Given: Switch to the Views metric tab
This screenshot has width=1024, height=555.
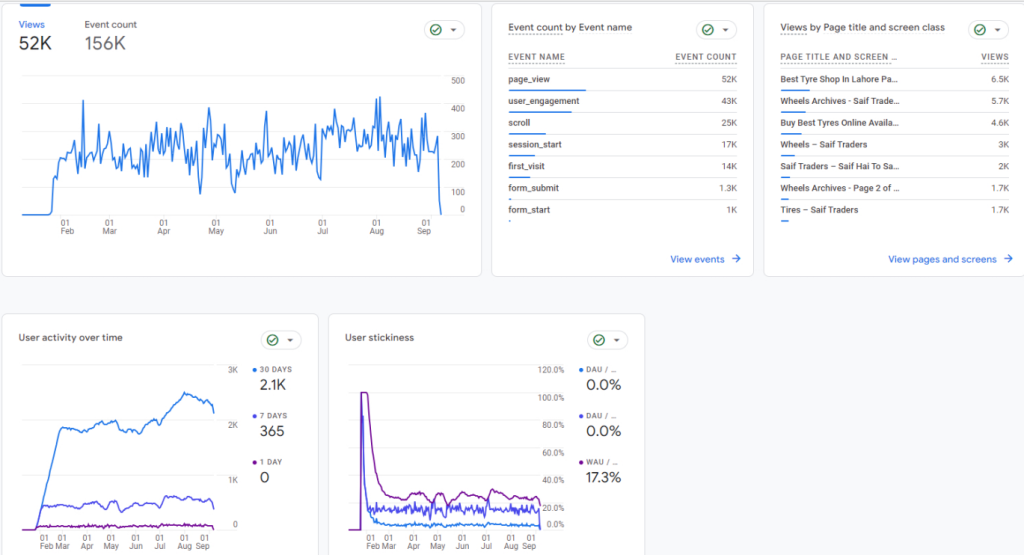Looking at the screenshot, I should (32, 35).
